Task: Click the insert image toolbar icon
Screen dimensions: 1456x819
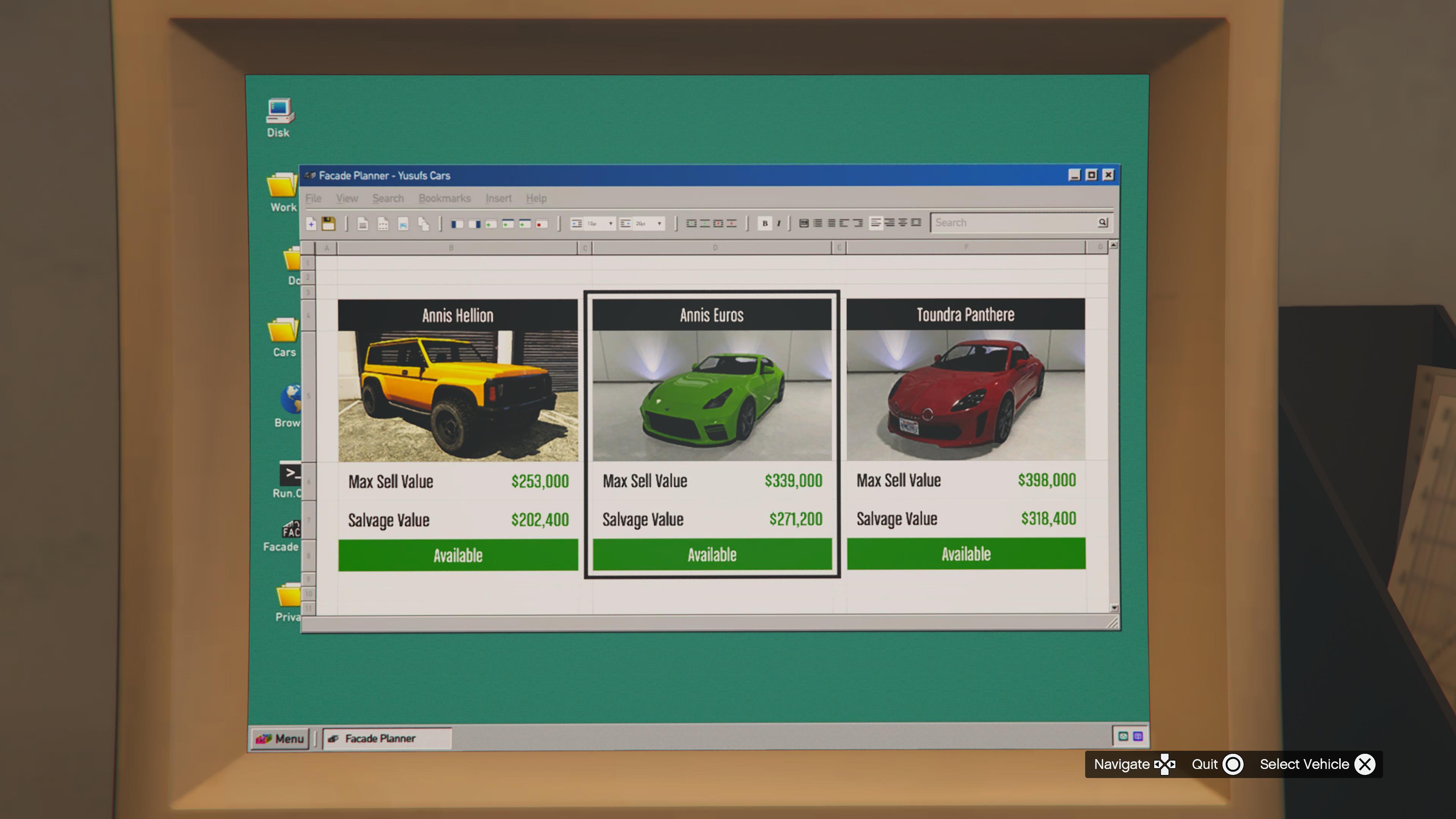Action: 403,224
